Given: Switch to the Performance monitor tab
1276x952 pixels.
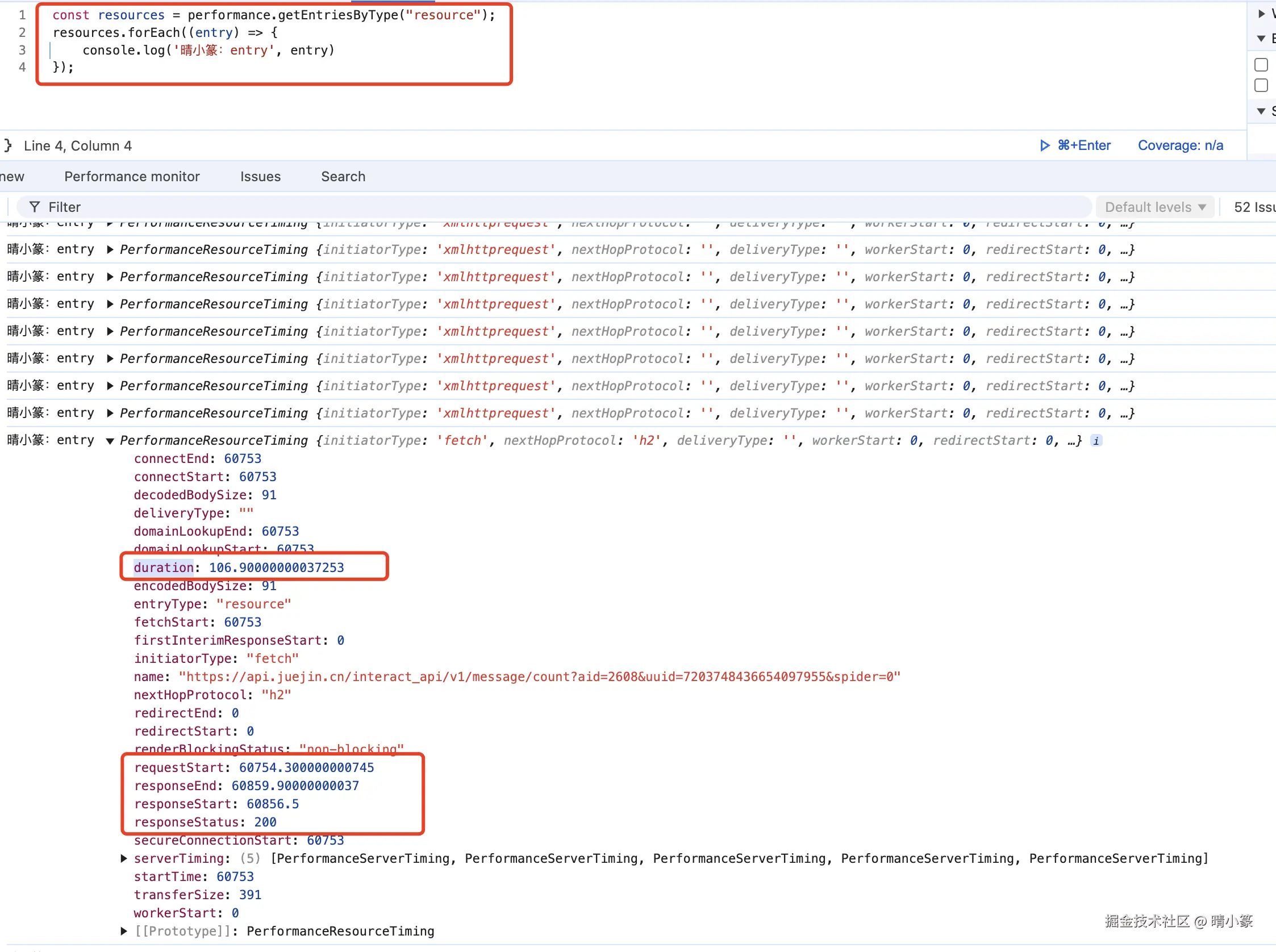Looking at the screenshot, I should (x=132, y=176).
